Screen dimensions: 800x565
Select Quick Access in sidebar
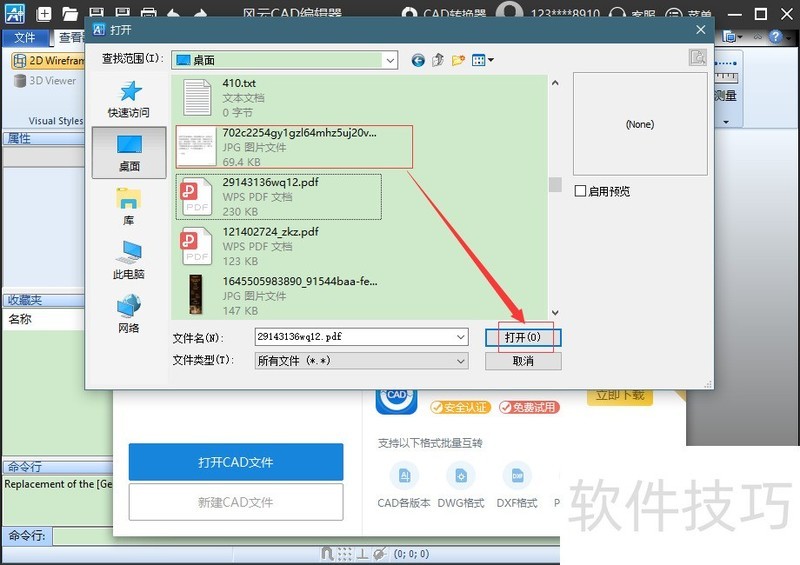[128, 97]
